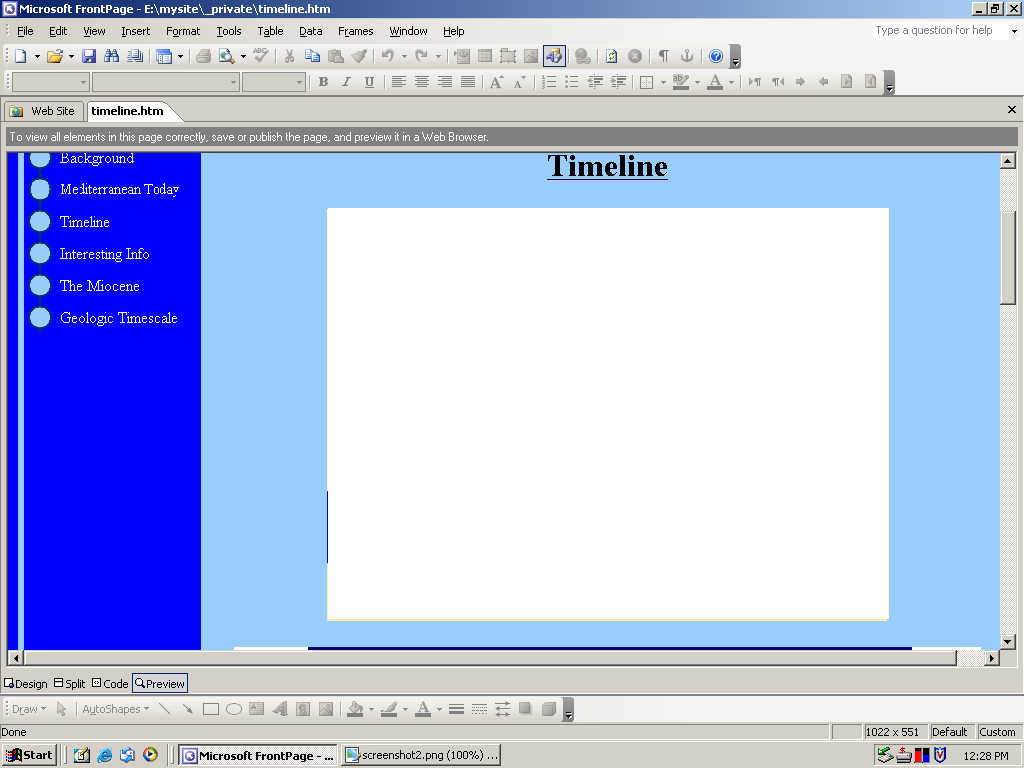Open the Font name combo box
Screen dimensions: 1024x768
point(165,82)
